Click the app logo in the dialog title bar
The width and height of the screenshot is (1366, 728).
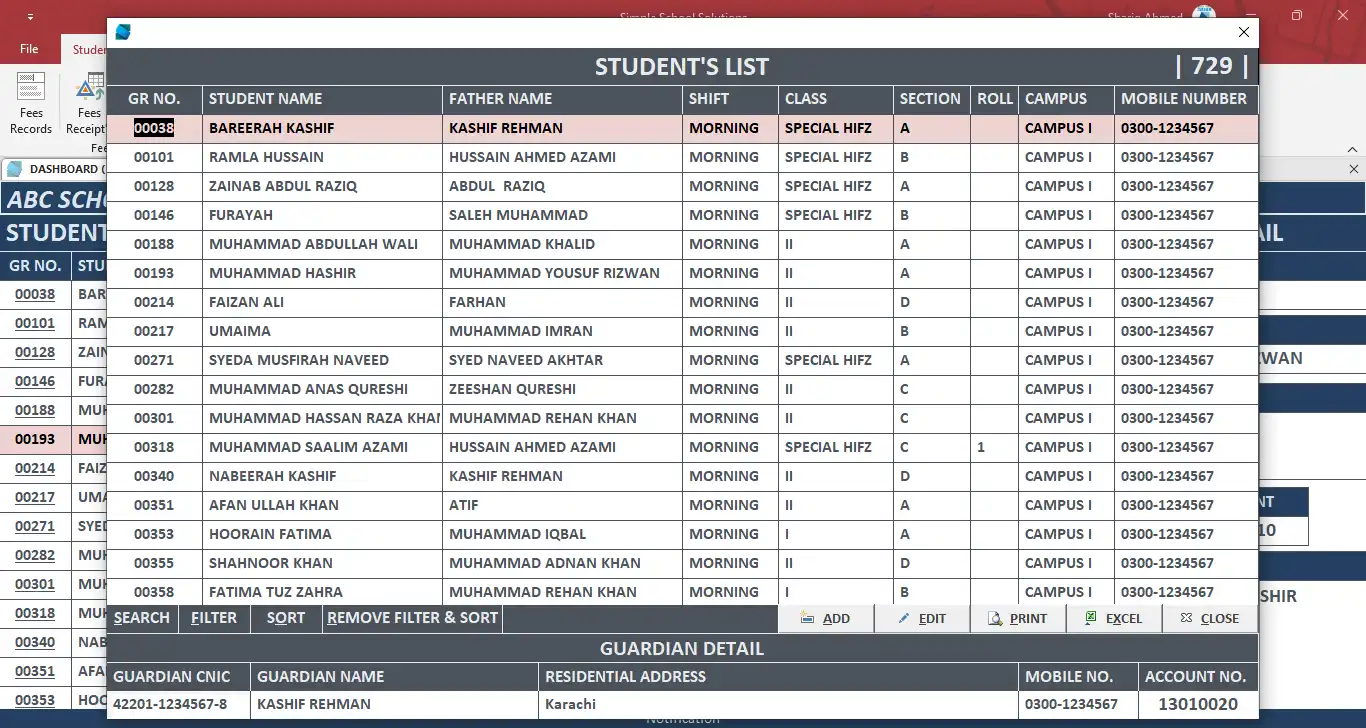click(122, 31)
